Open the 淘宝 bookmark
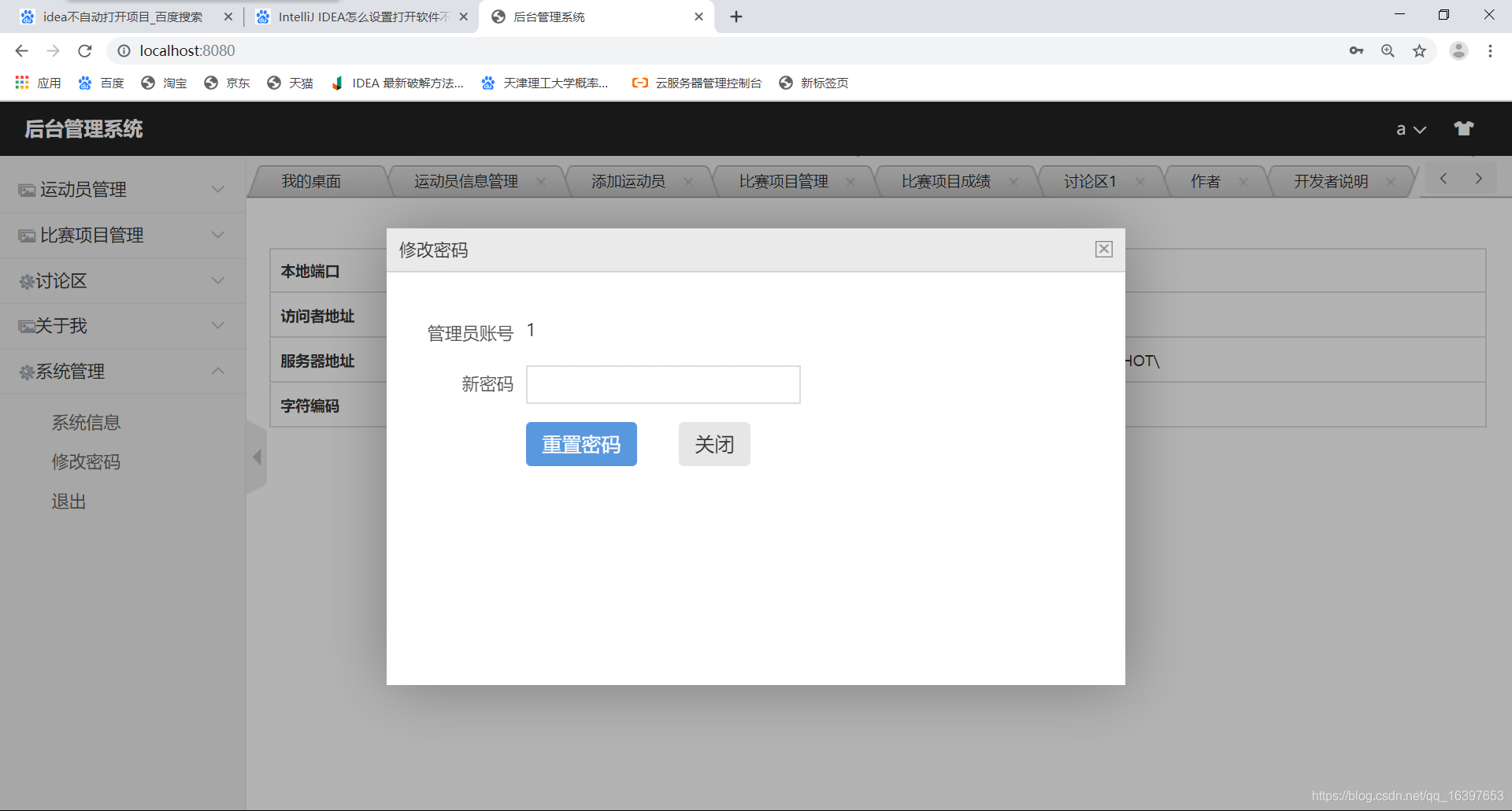Image resolution: width=1512 pixels, height=811 pixels. click(x=164, y=83)
